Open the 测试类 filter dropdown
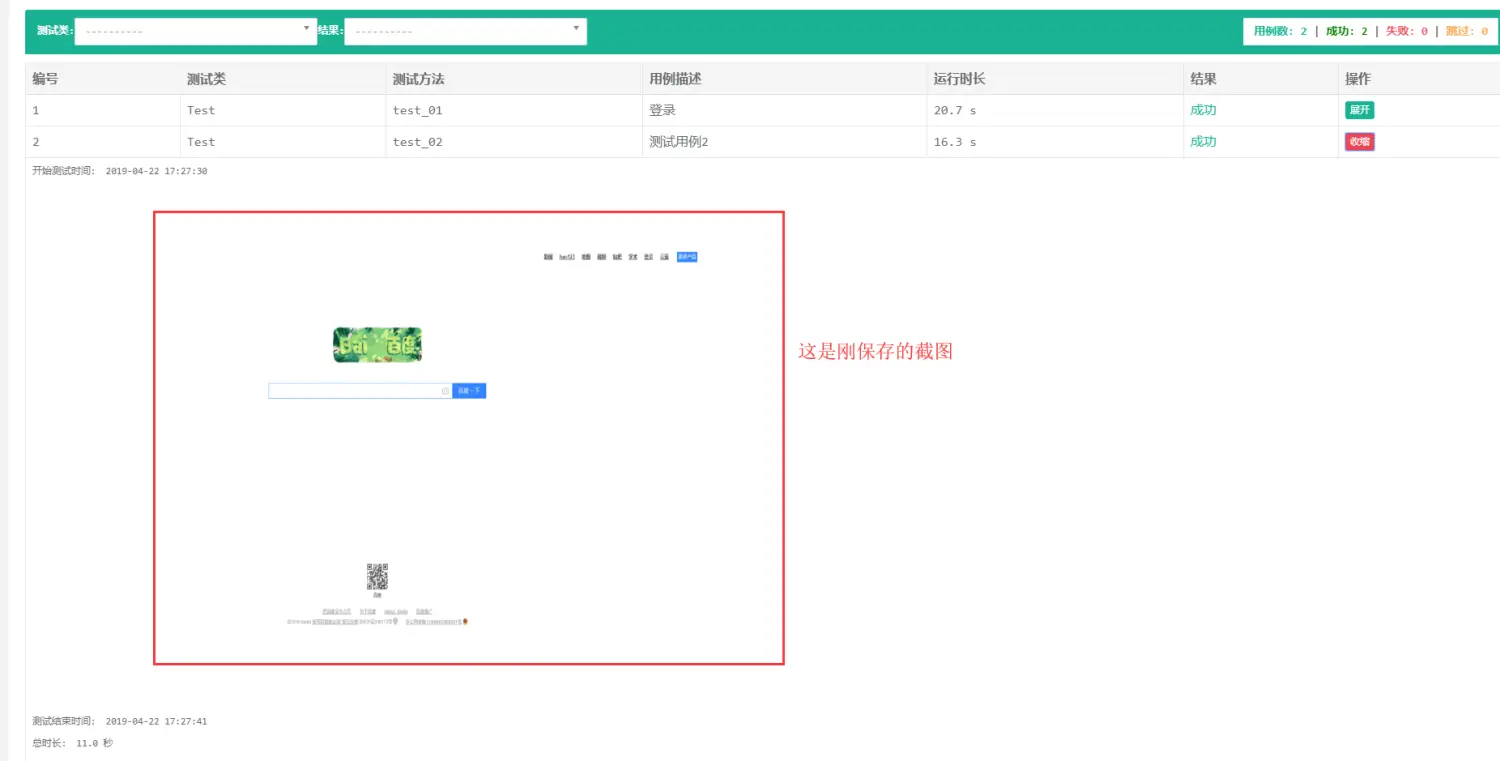The width and height of the screenshot is (1500, 761). [196, 31]
